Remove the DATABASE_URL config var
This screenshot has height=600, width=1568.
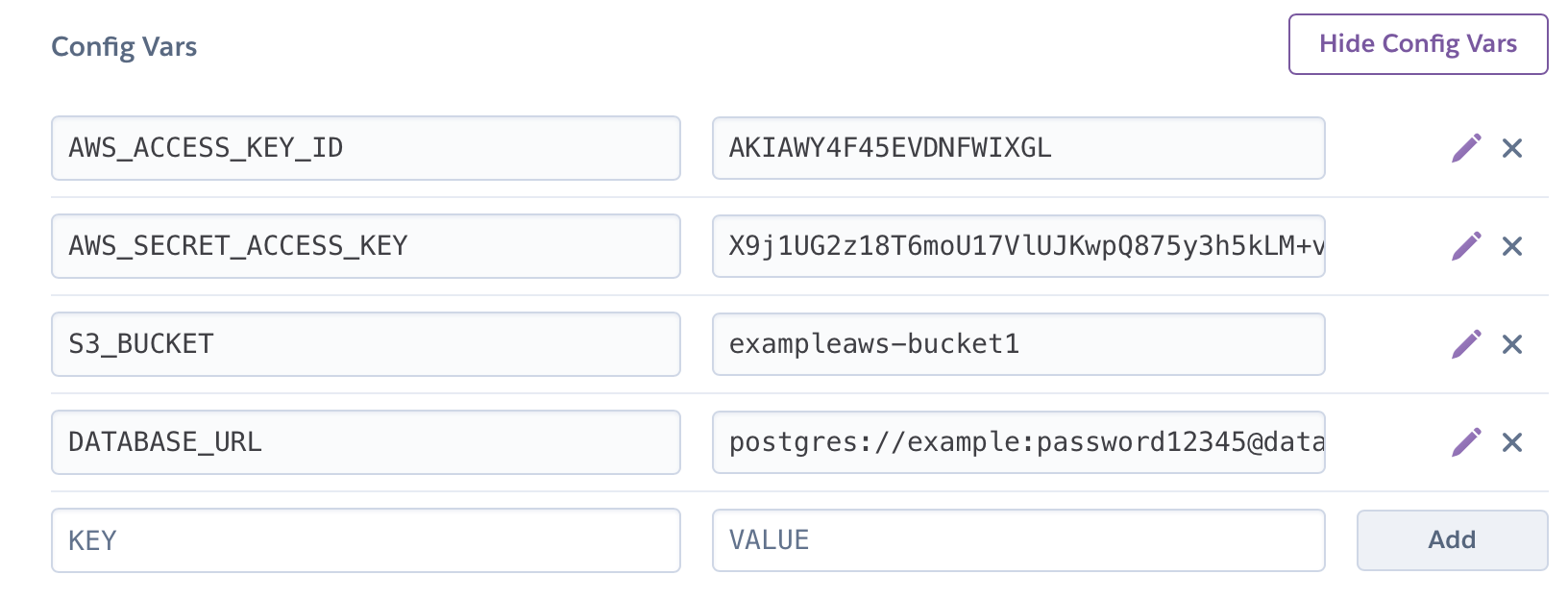click(1512, 442)
